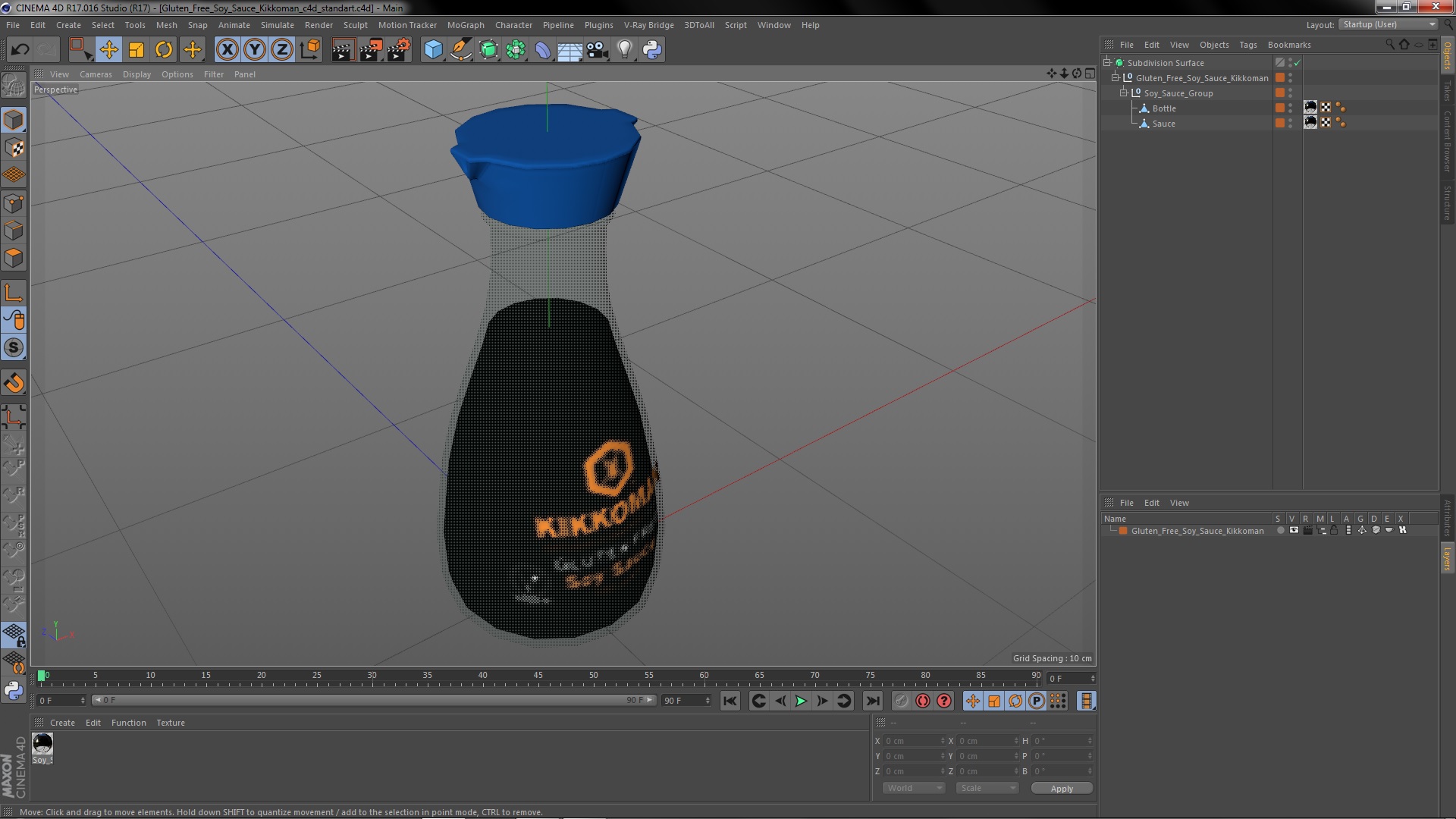Select the Scale tool in top toolbar
The width and height of the screenshot is (1456, 819).
(136, 50)
